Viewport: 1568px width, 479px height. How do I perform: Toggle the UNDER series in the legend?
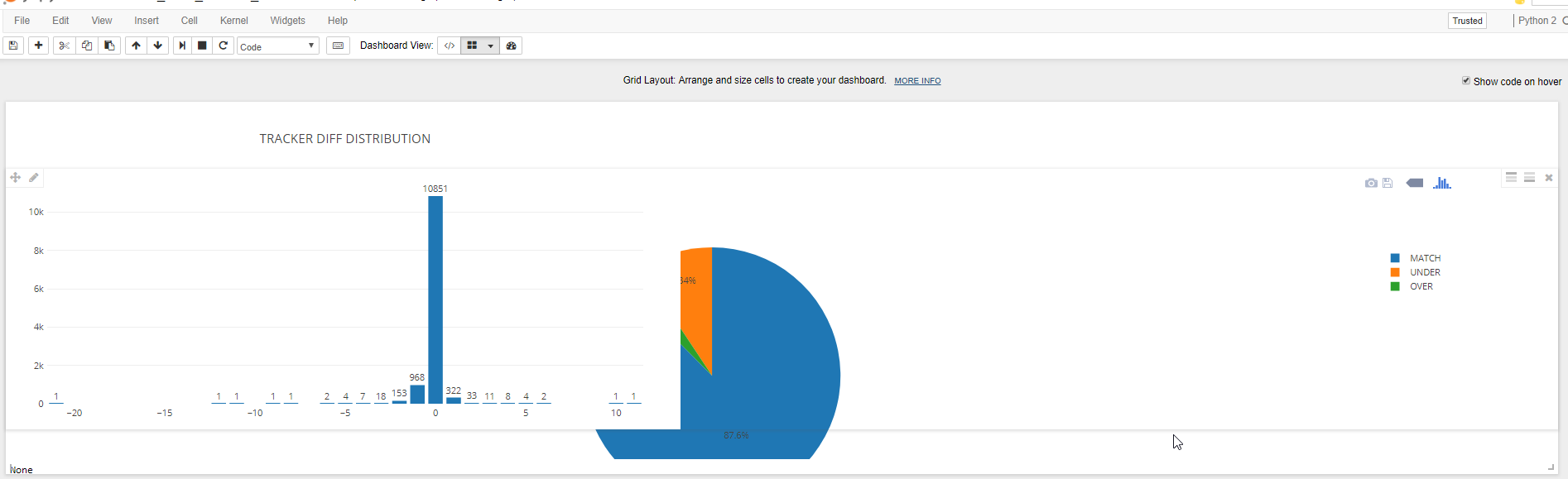point(1425,272)
